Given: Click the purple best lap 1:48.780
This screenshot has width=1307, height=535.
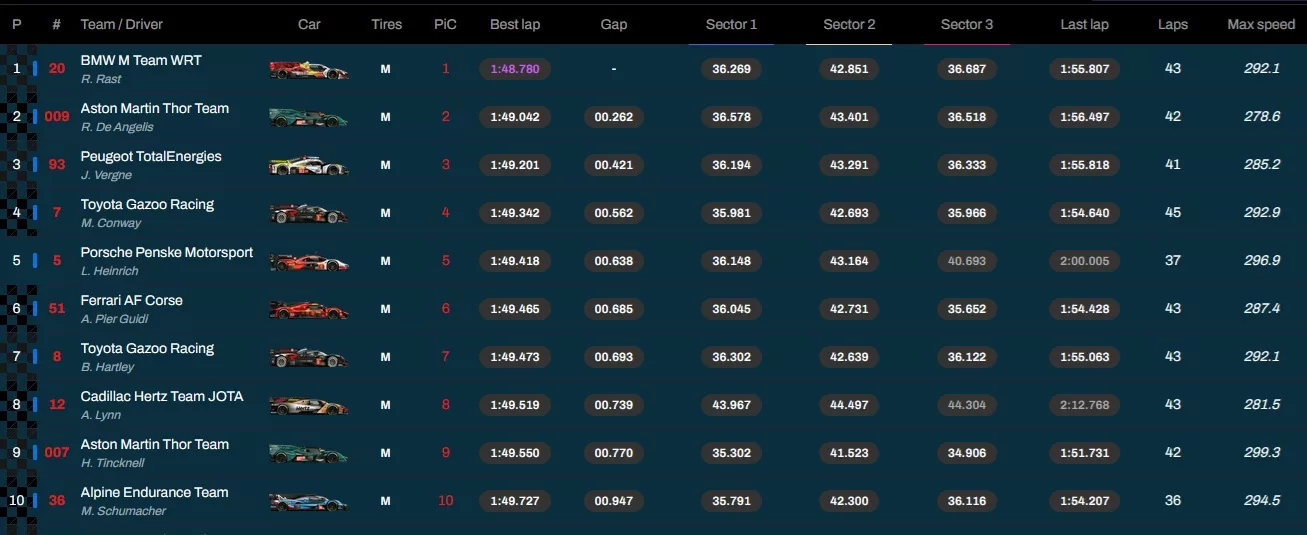Looking at the screenshot, I should [x=515, y=69].
